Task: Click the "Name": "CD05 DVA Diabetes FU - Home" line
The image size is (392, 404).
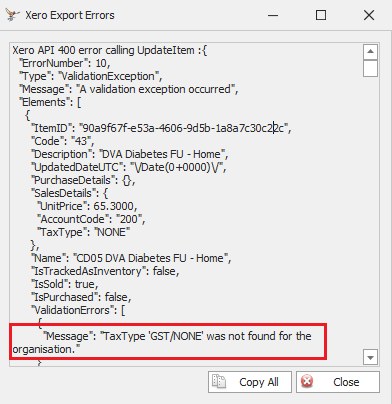Action: click(x=131, y=258)
